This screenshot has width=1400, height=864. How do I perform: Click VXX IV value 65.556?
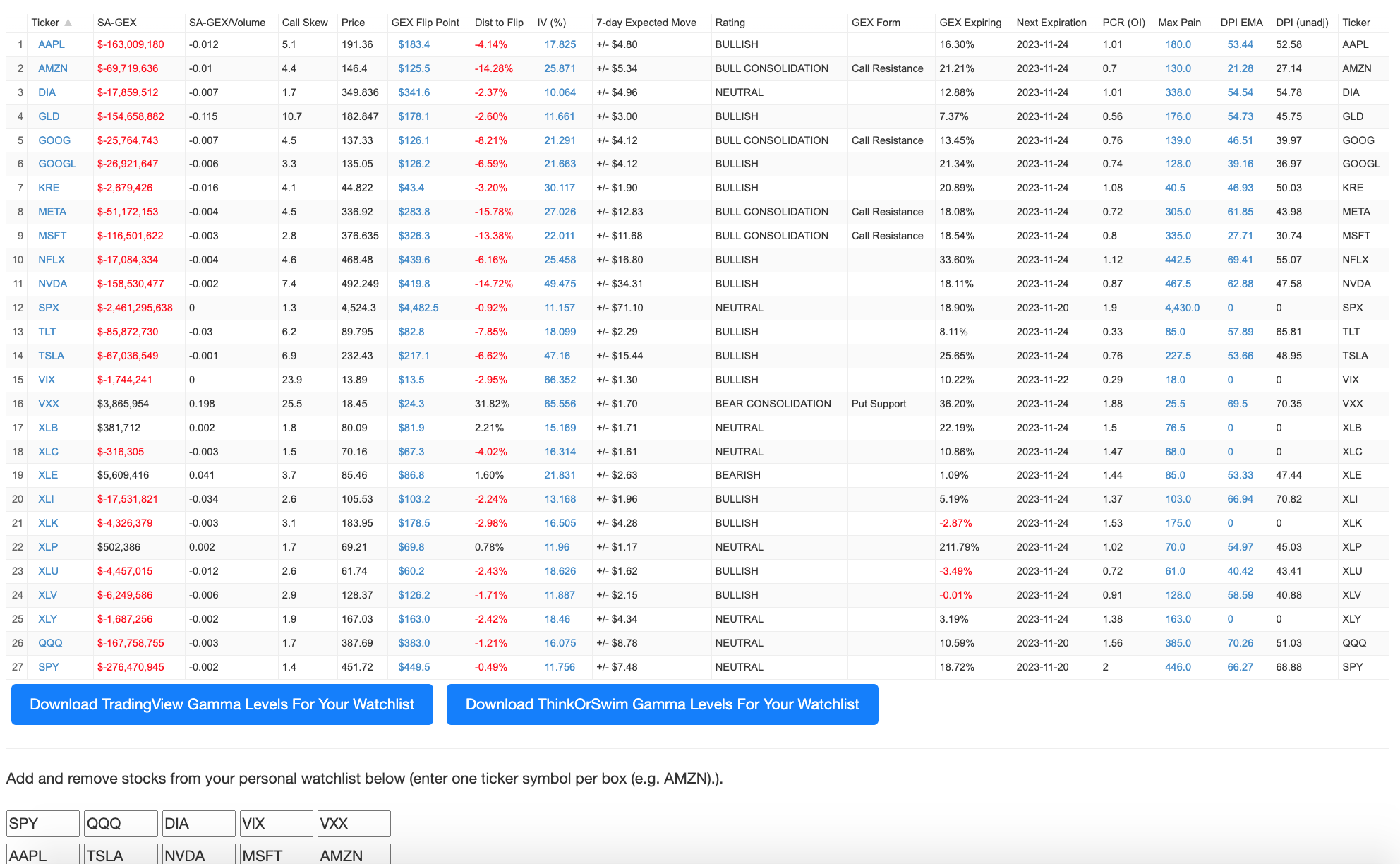[560, 404]
